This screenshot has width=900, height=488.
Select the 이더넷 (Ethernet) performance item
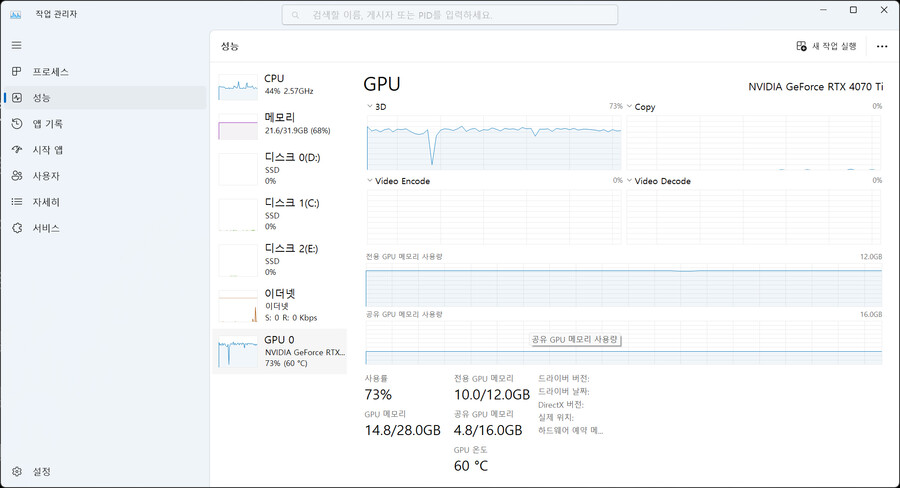(279, 305)
